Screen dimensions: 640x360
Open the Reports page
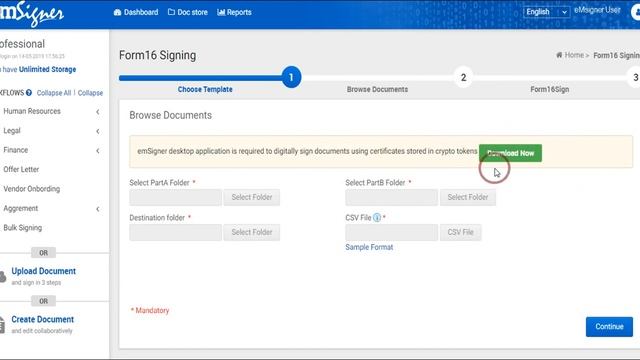pyautogui.click(x=234, y=12)
